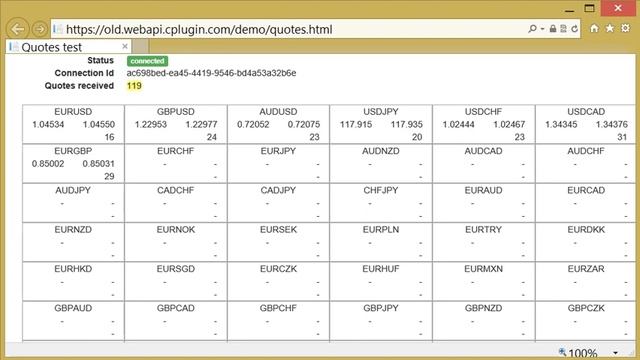Click the GBPJPY symbol label
Image resolution: width=640 pixels, height=360 pixels.
(381, 308)
